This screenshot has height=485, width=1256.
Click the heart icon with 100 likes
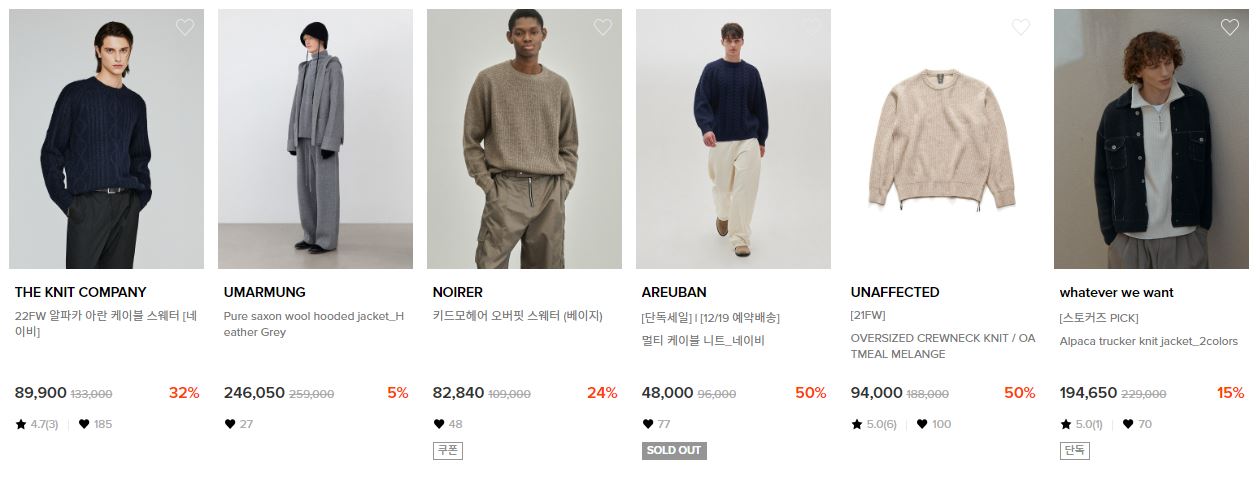[922, 424]
